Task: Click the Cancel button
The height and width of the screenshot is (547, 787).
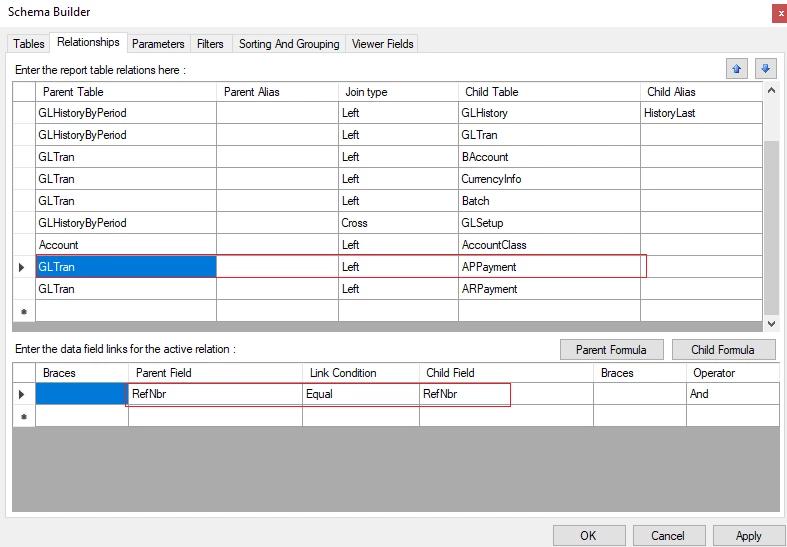Action: pos(668,535)
